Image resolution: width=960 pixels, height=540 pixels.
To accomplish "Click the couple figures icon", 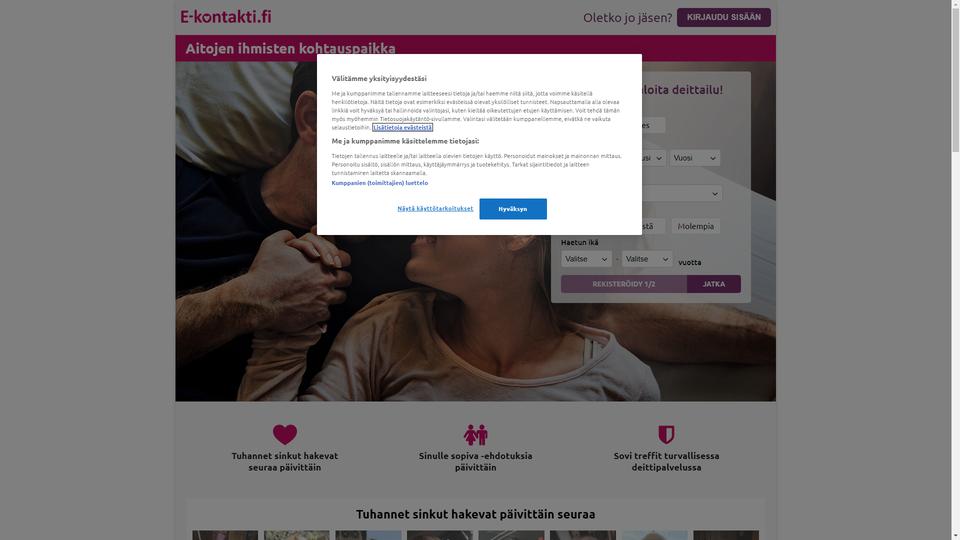I will click(476, 435).
